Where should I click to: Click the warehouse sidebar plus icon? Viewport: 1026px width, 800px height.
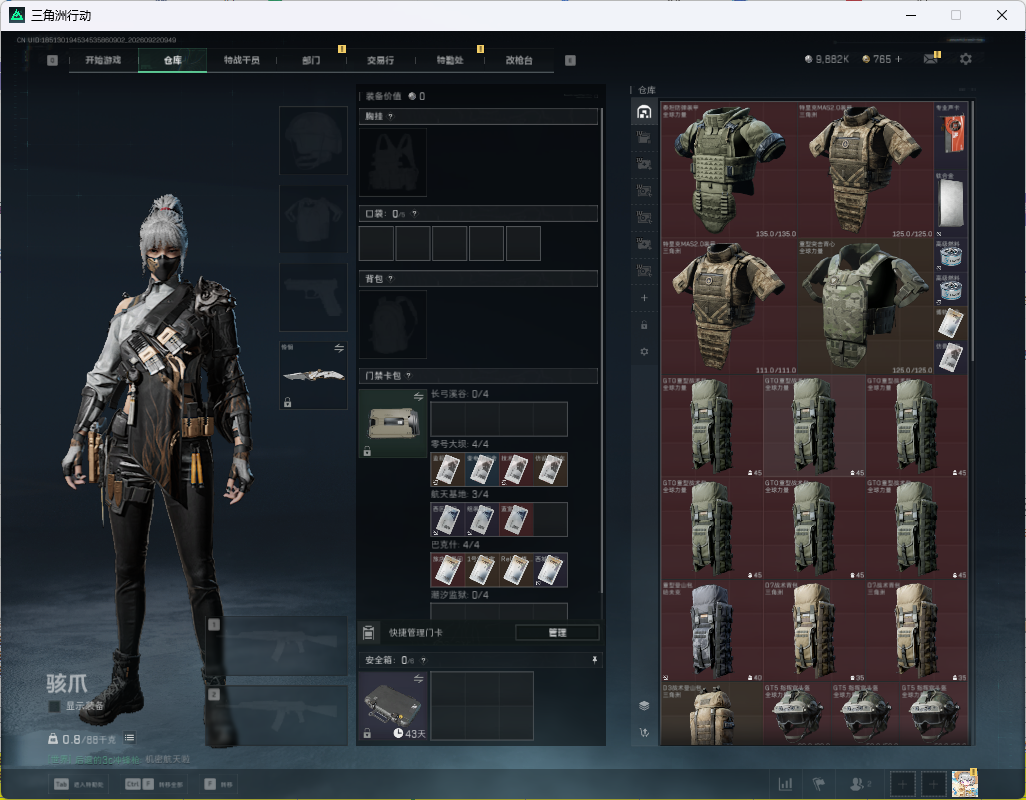(x=644, y=298)
